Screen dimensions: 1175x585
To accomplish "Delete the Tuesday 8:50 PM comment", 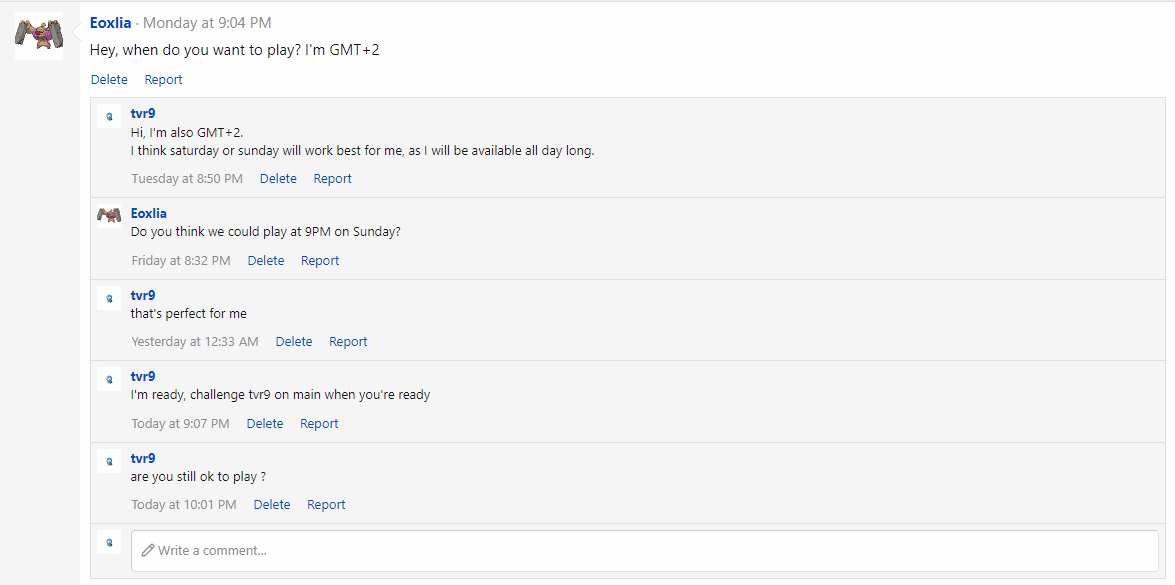I will tap(278, 178).
